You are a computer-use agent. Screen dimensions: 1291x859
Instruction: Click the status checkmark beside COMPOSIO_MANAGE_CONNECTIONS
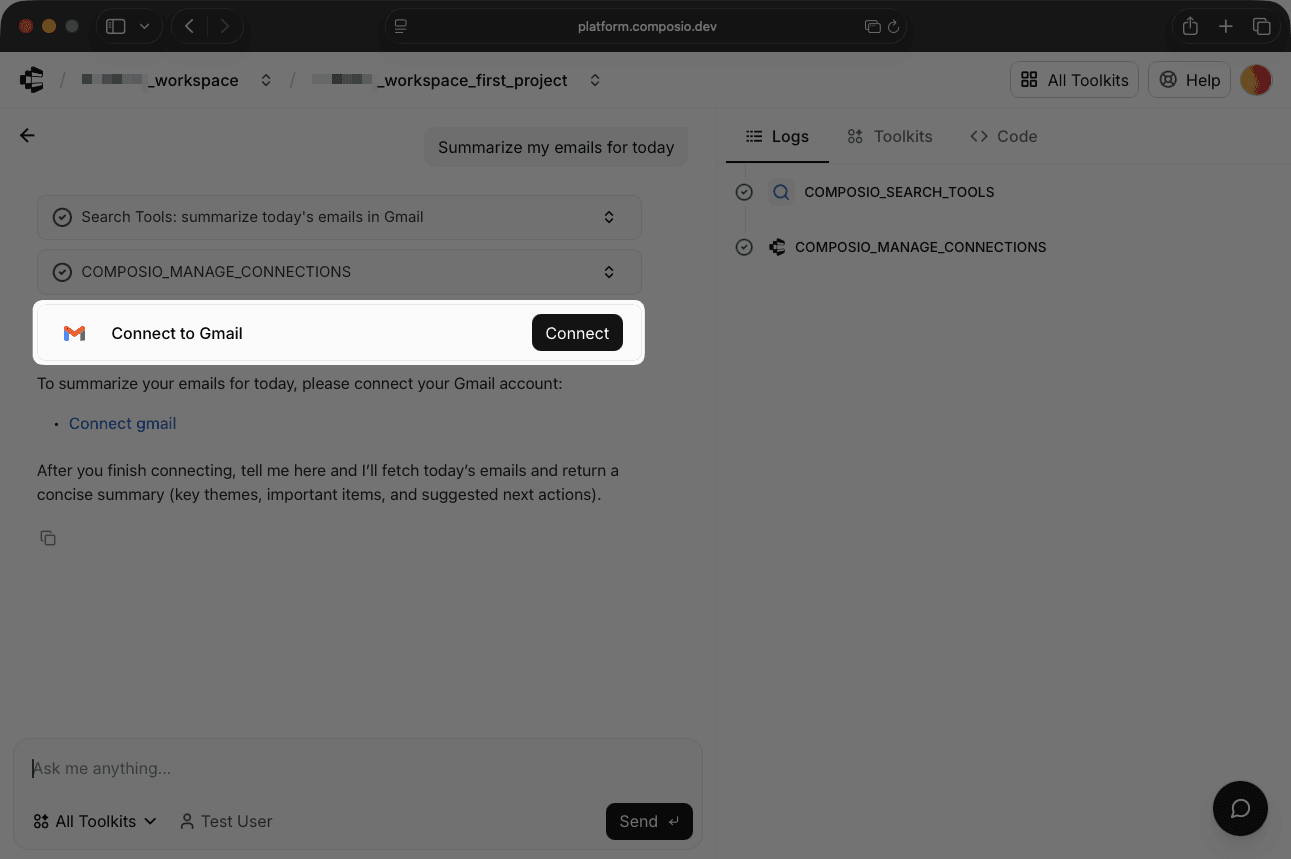pos(744,247)
